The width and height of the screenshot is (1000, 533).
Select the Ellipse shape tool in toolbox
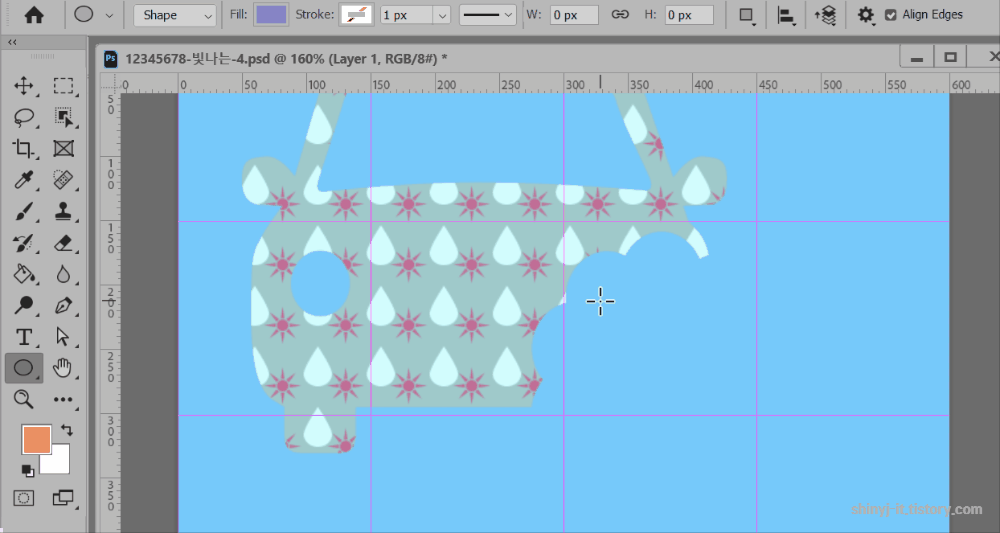(x=24, y=368)
